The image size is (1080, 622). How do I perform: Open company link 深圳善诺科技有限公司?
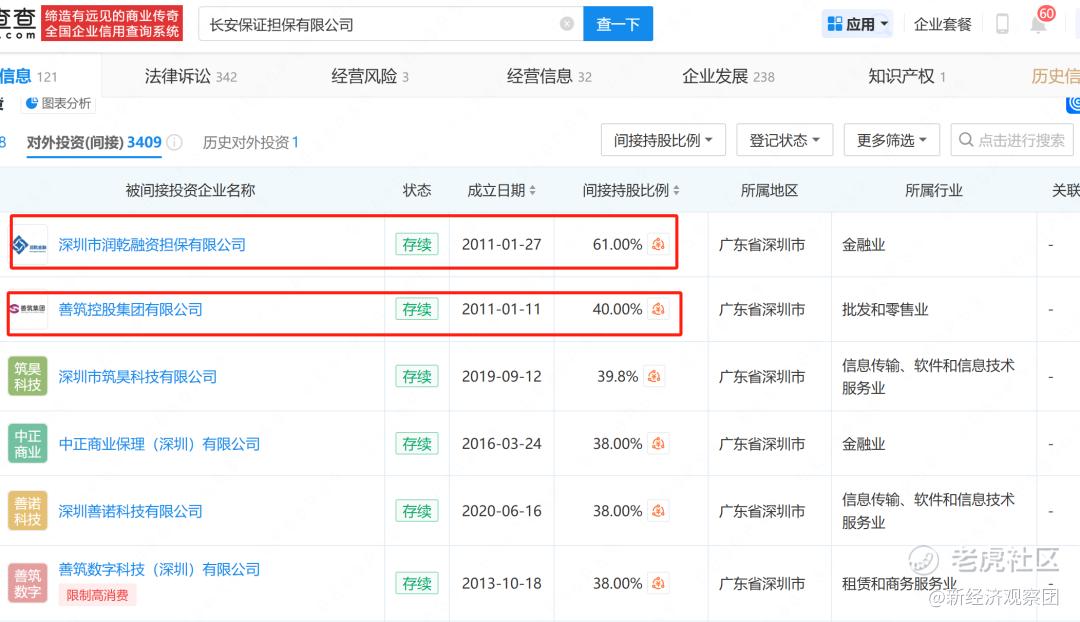tap(130, 511)
